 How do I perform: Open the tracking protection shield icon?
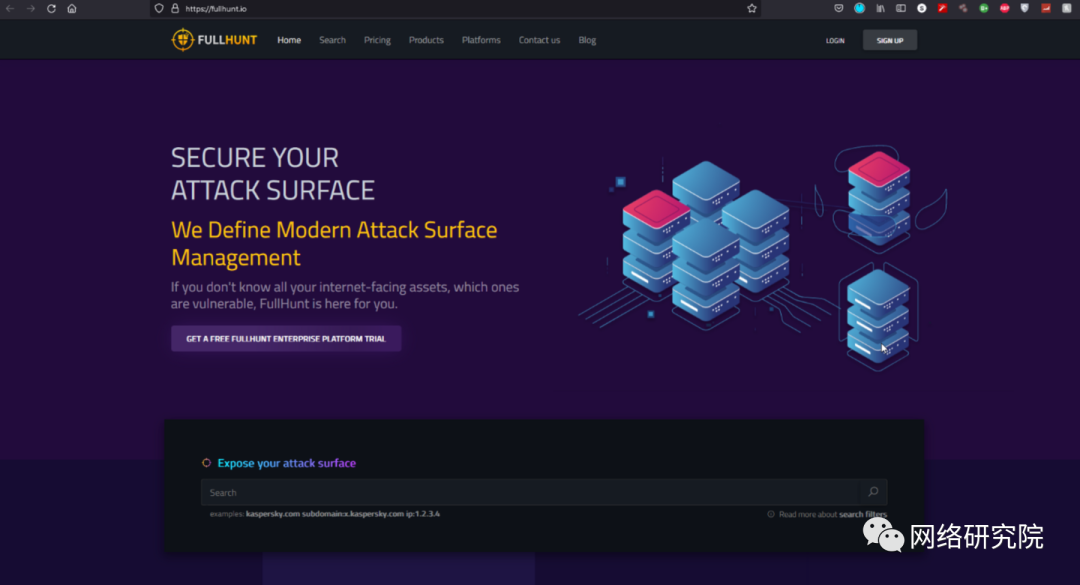[159, 8]
